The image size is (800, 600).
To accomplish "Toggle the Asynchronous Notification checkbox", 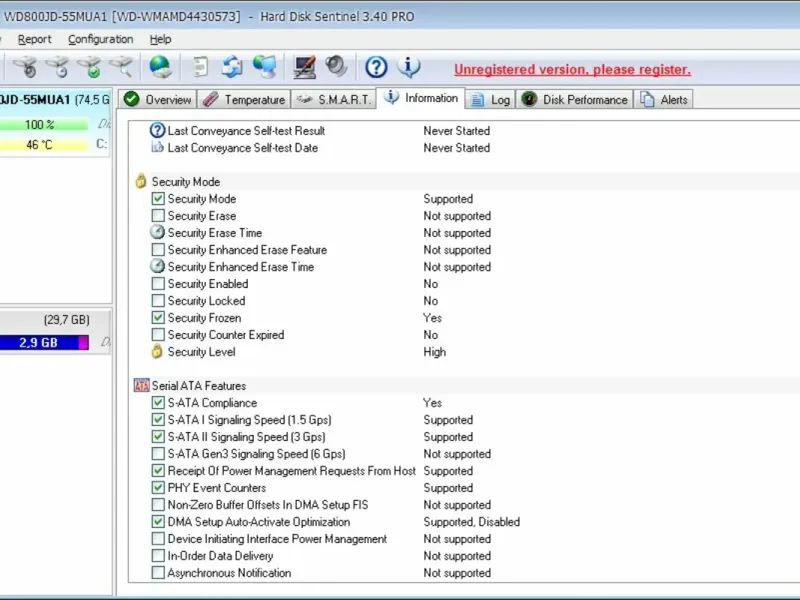I will [158, 572].
